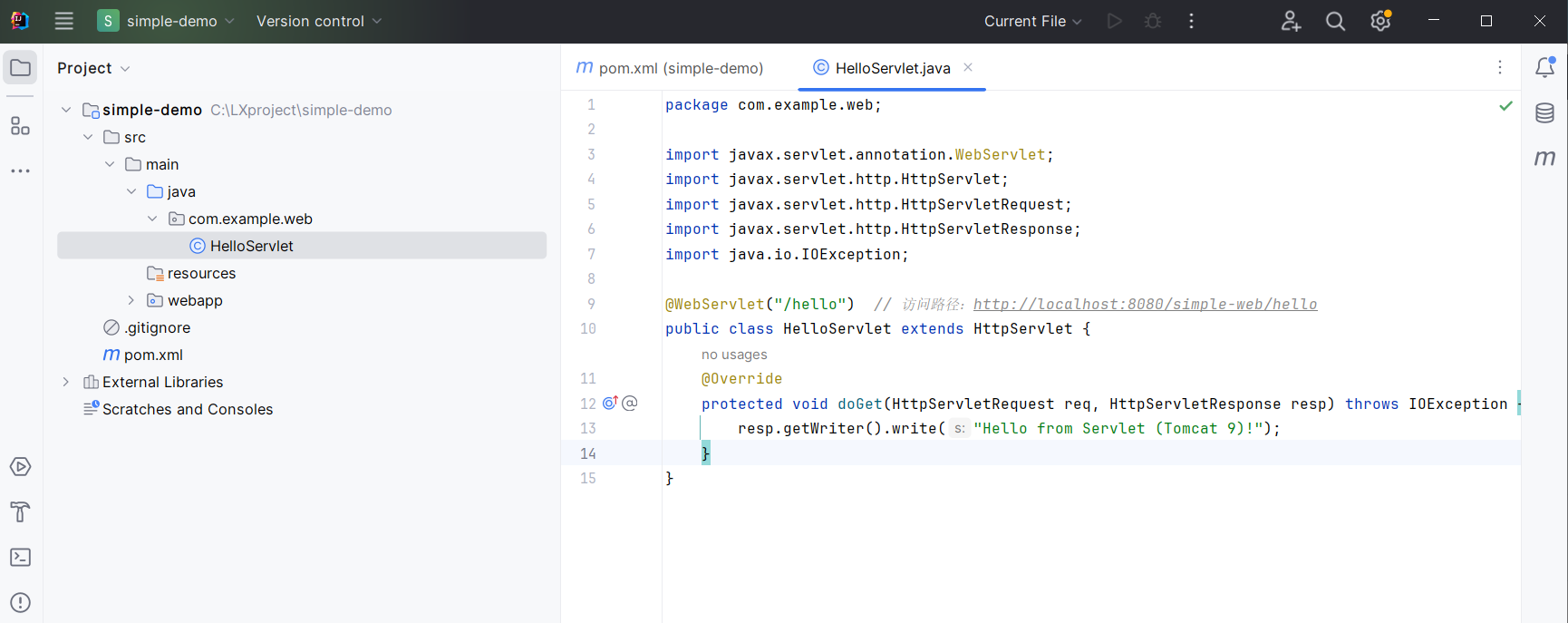
Task: Open the Build tool window
Action: (20, 512)
